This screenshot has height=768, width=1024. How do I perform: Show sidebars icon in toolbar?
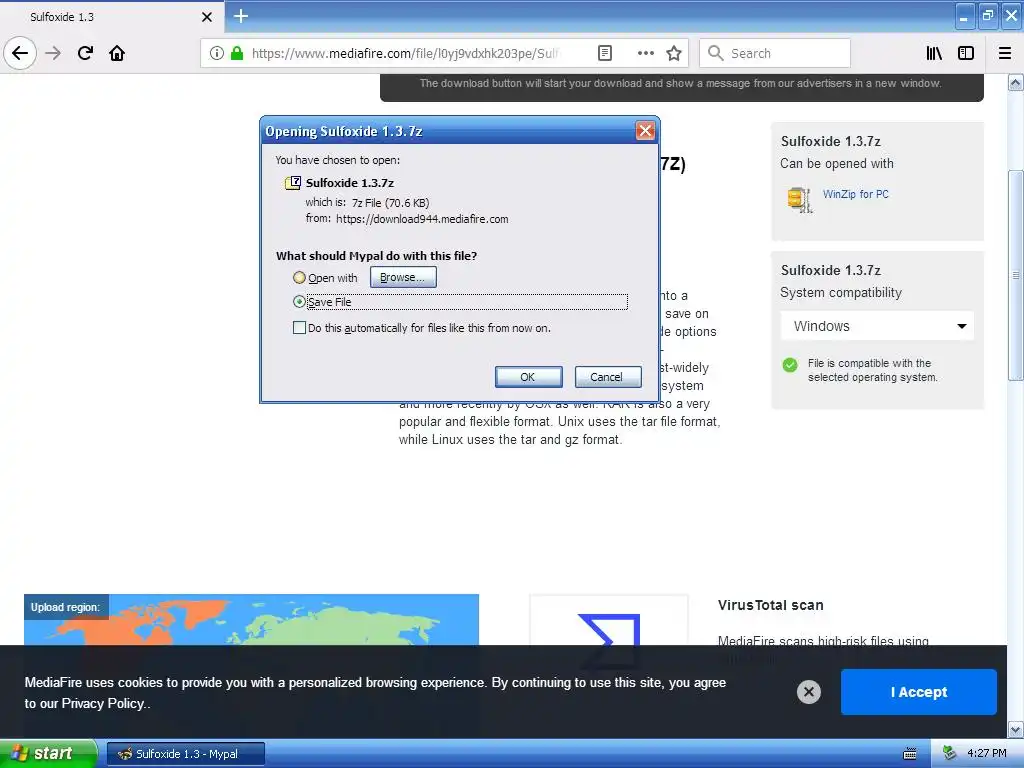pyautogui.click(x=966, y=53)
